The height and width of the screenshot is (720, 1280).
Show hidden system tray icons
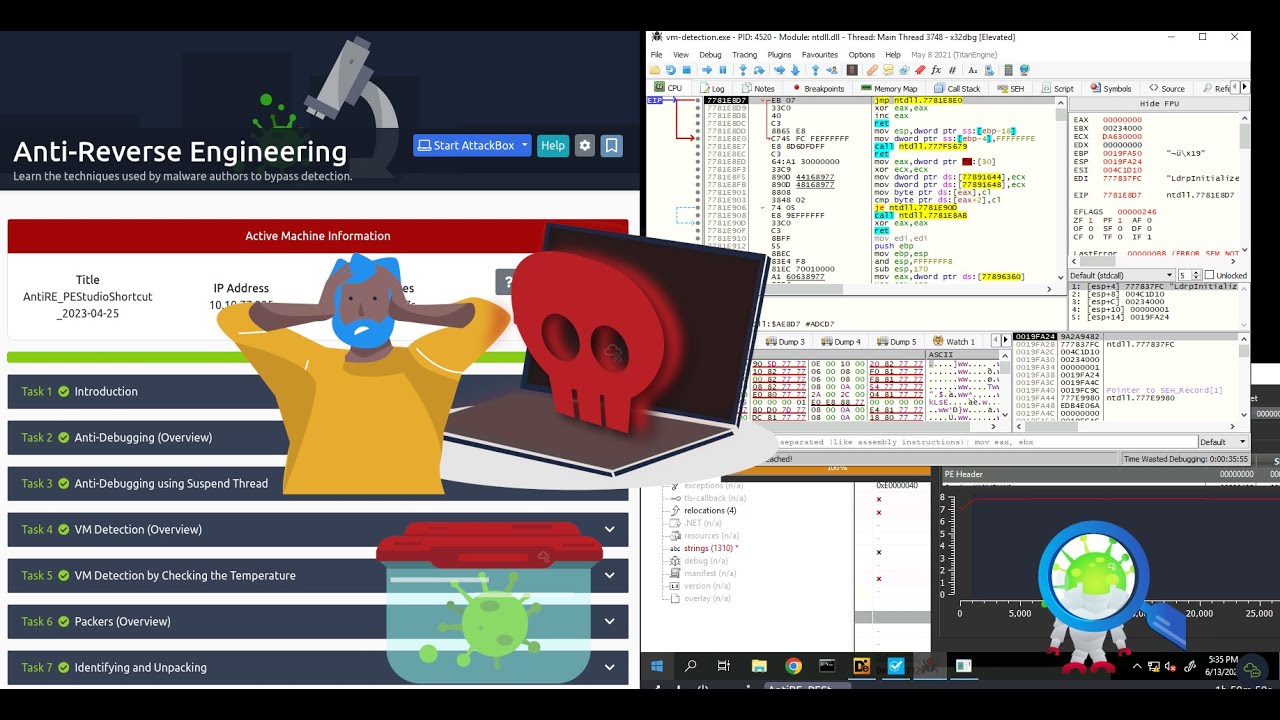(1136, 666)
